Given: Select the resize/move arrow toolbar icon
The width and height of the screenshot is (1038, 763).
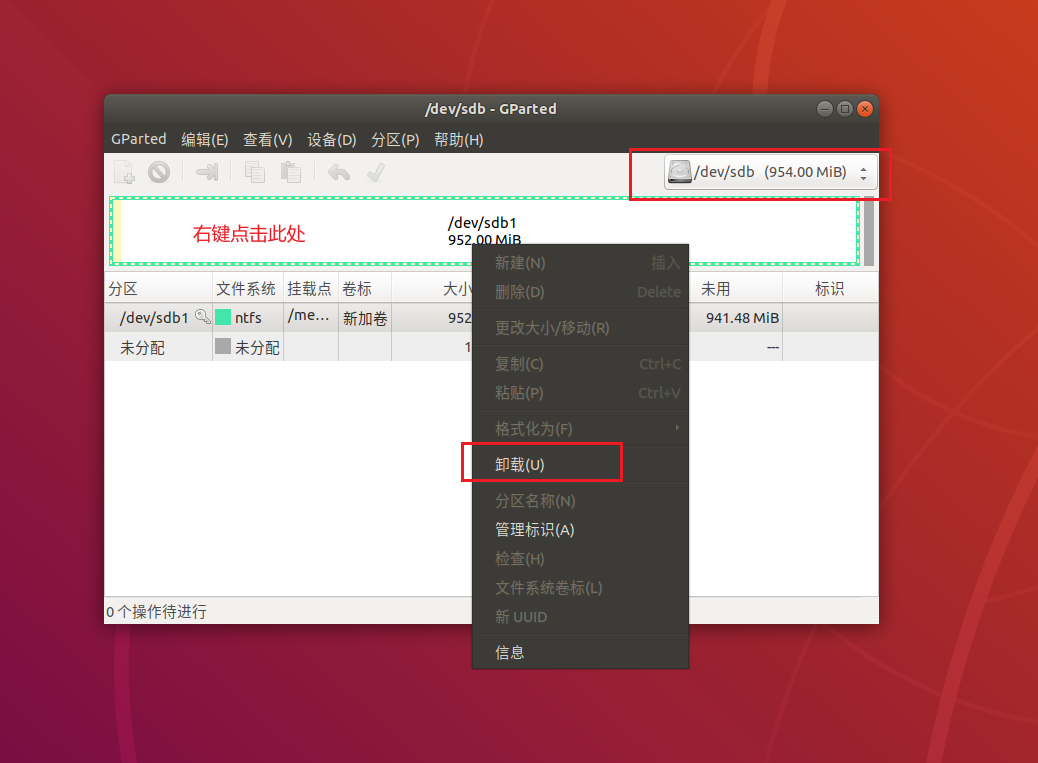Looking at the screenshot, I should pyautogui.click(x=207, y=172).
